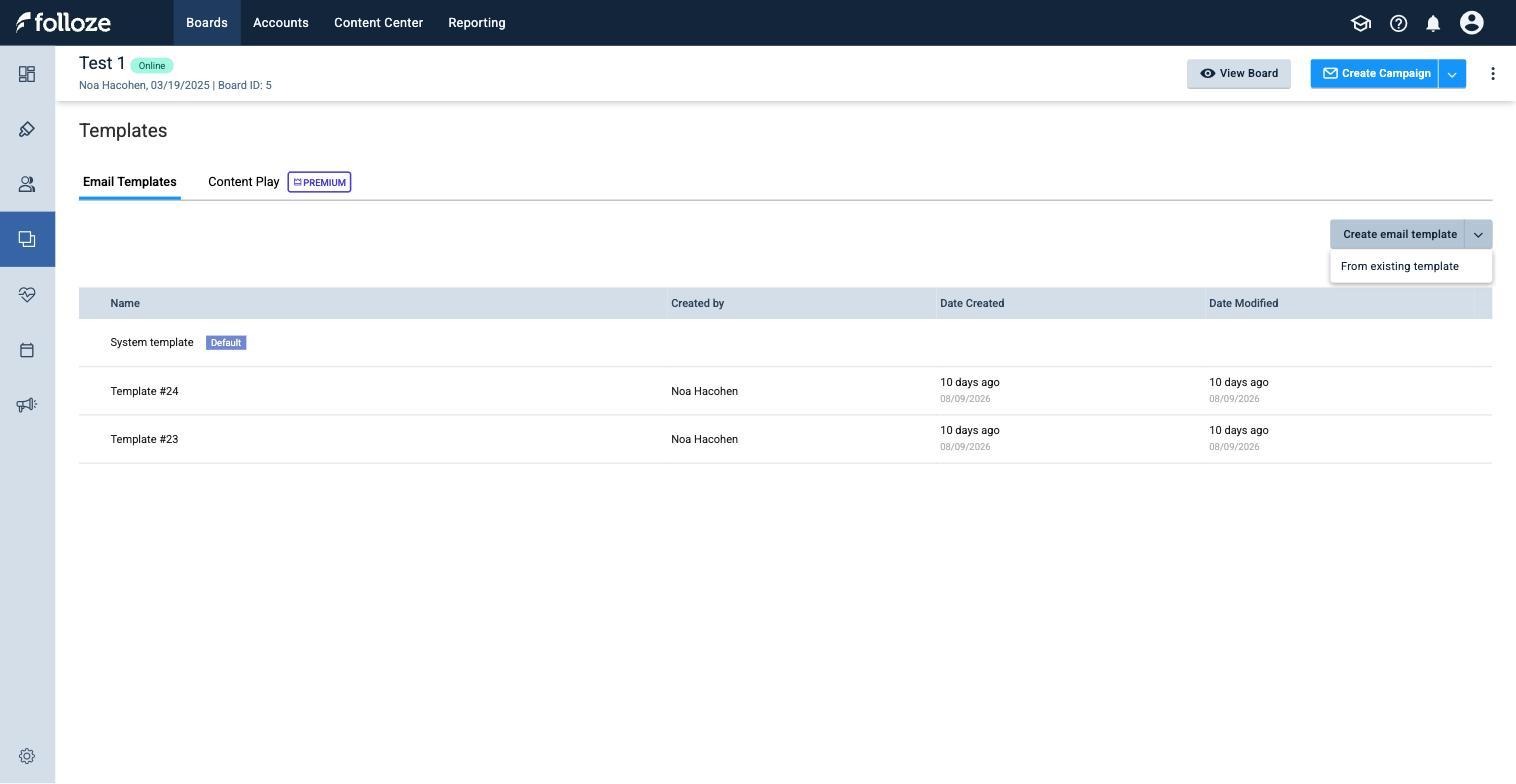Viewport: 1516px width, 784px height.
Task: Open the people icon in sidebar
Action: click(x=27, y=184)
